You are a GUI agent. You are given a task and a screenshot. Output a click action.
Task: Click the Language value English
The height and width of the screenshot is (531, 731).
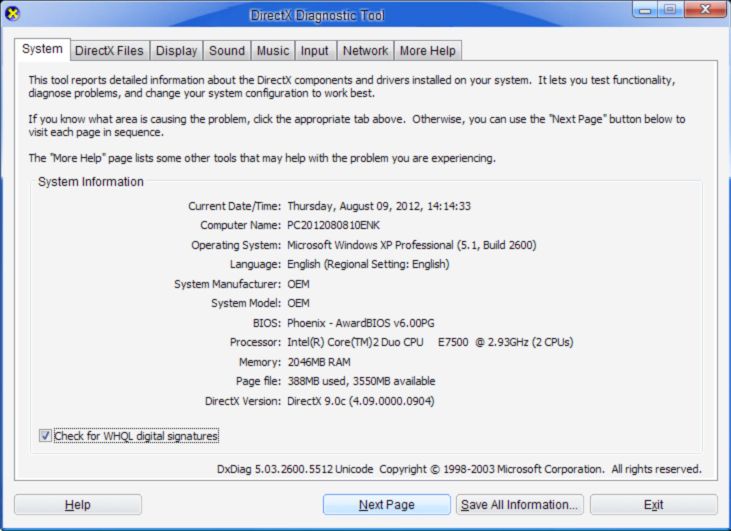[x=368, y=264]
